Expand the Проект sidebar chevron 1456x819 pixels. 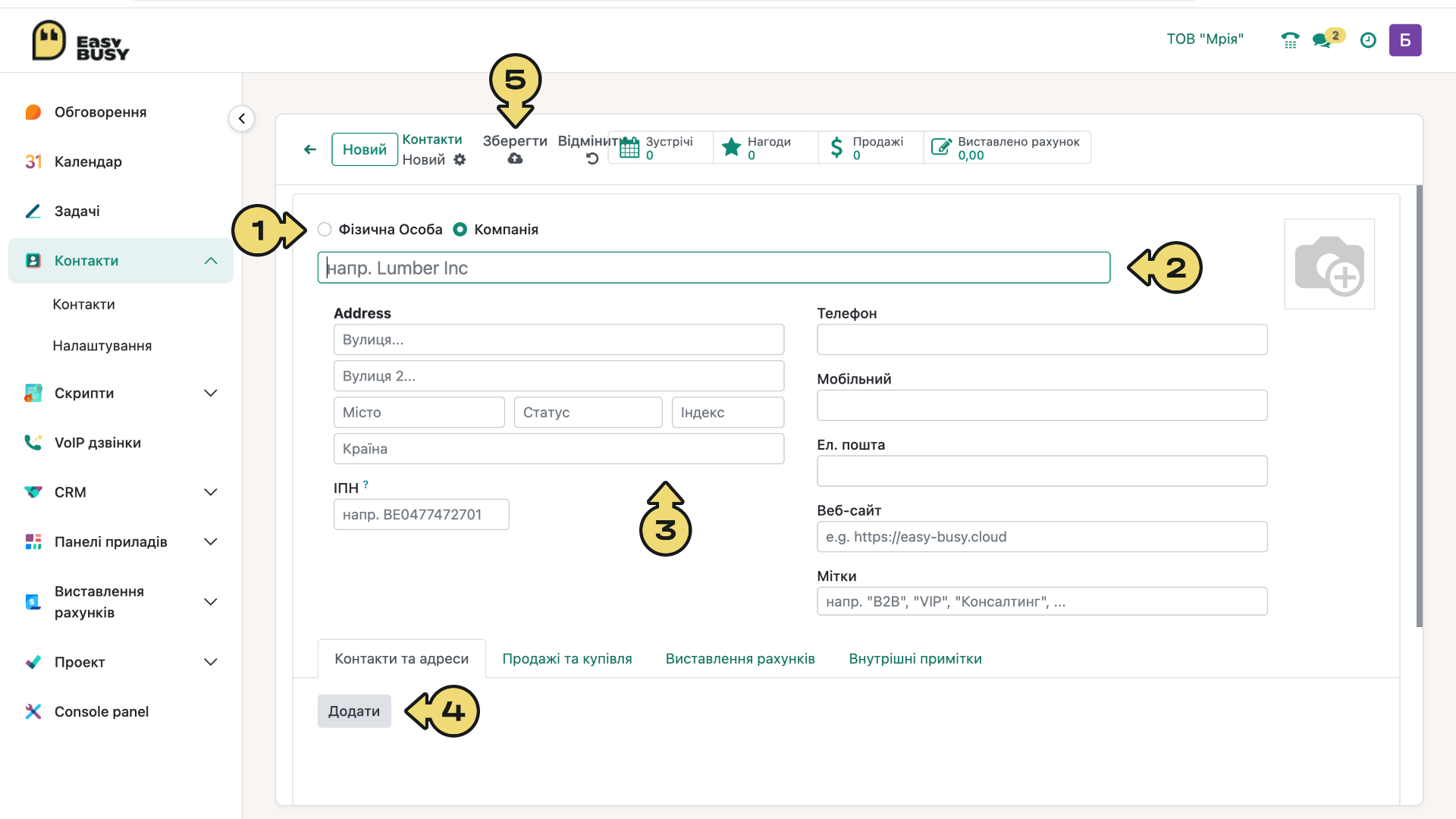click(x=211, y=662)
